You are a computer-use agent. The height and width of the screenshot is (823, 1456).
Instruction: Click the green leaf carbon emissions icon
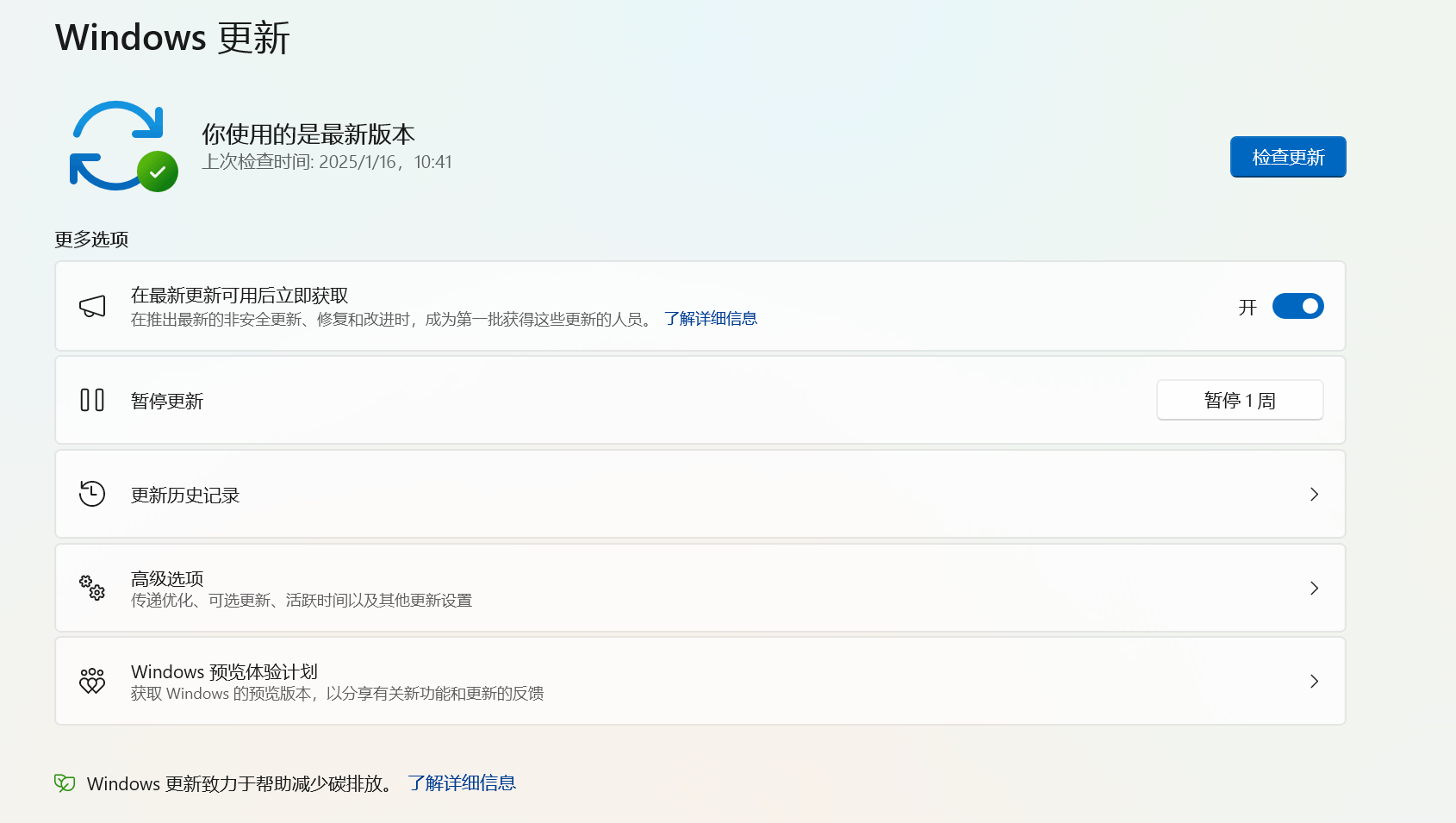pos(65,782)
